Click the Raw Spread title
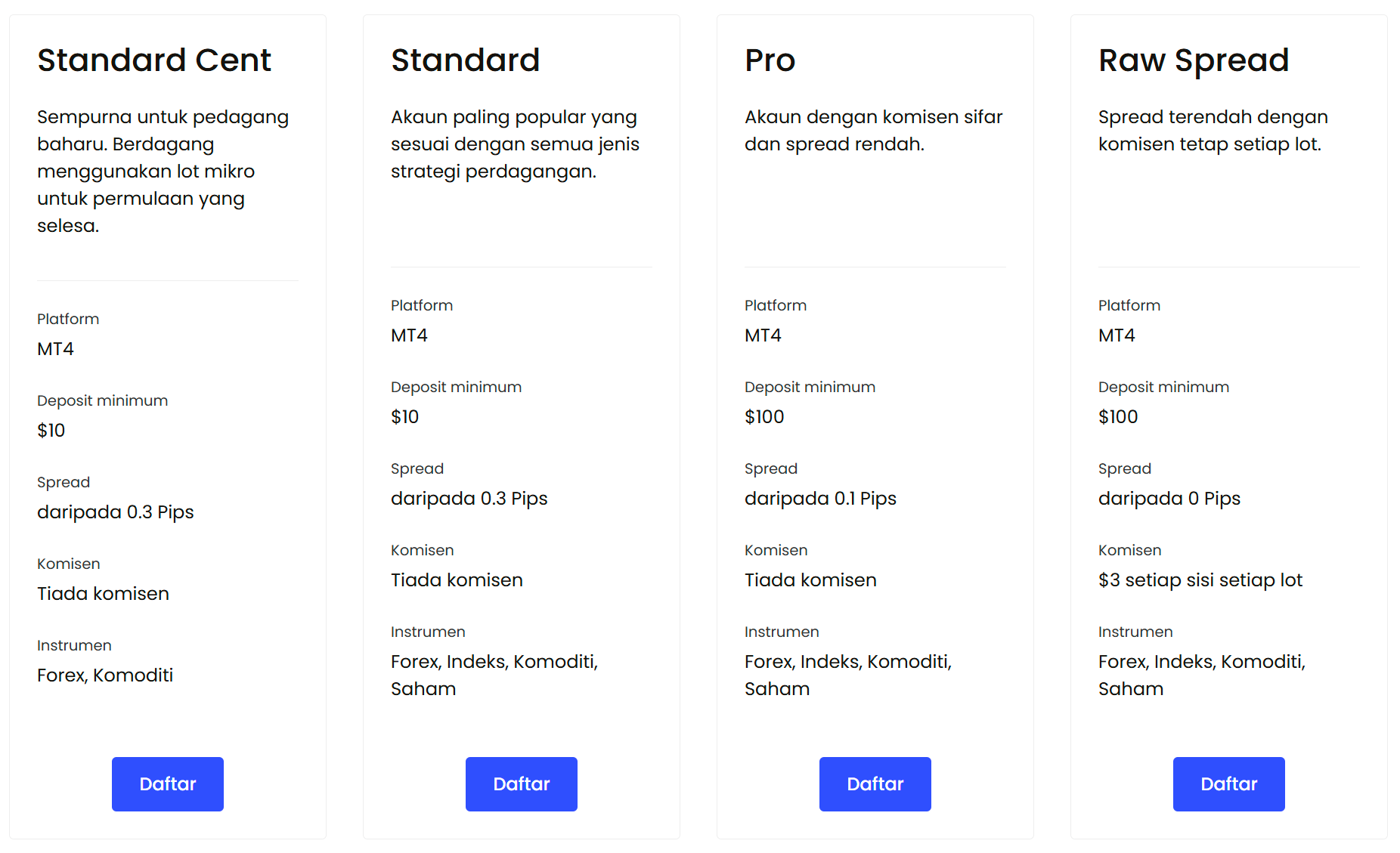This screenshot has width=1400, height=853. (x=1194, y=60)
